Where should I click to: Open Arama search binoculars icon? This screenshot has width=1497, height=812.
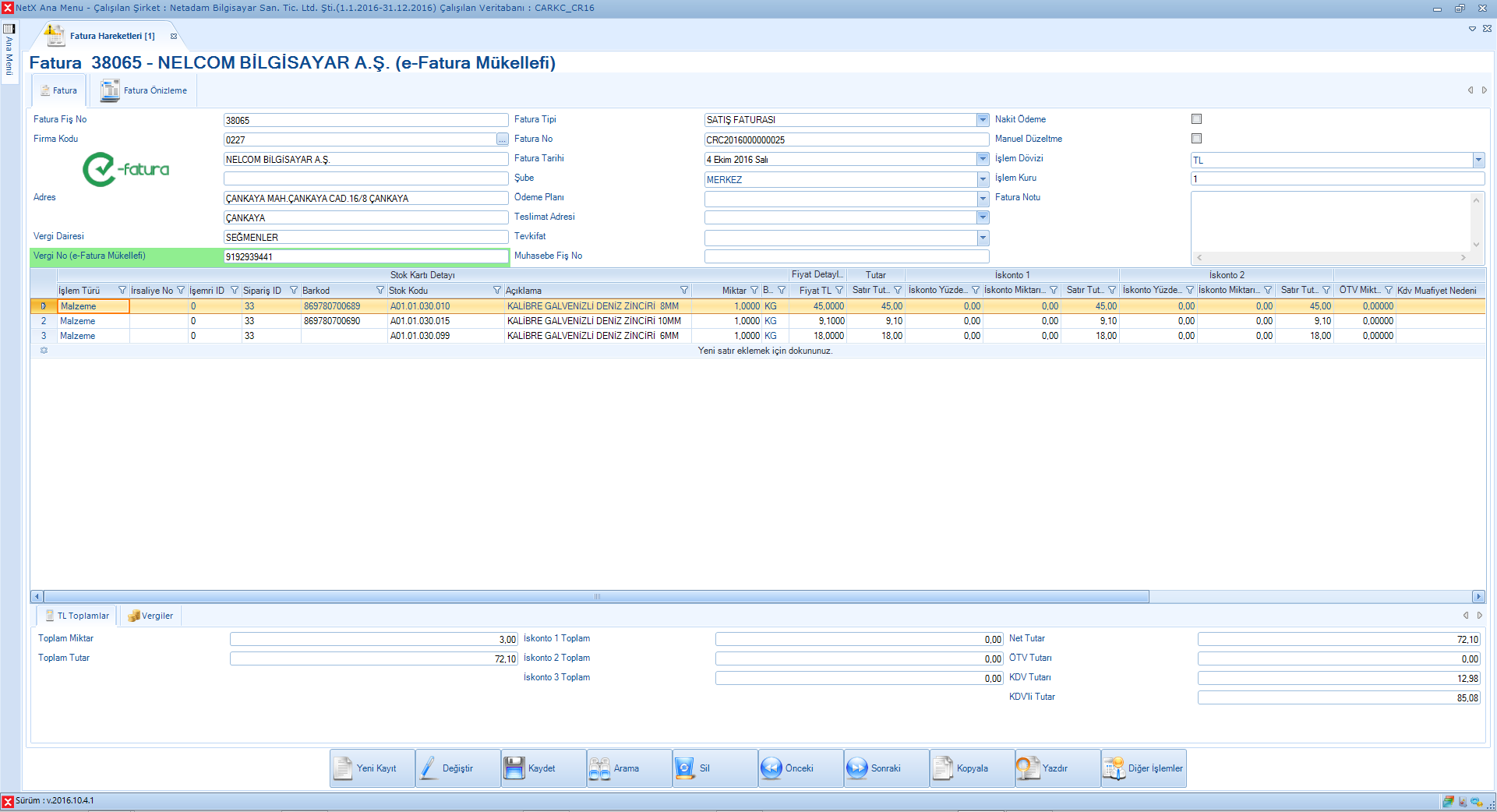click(599, 768)
